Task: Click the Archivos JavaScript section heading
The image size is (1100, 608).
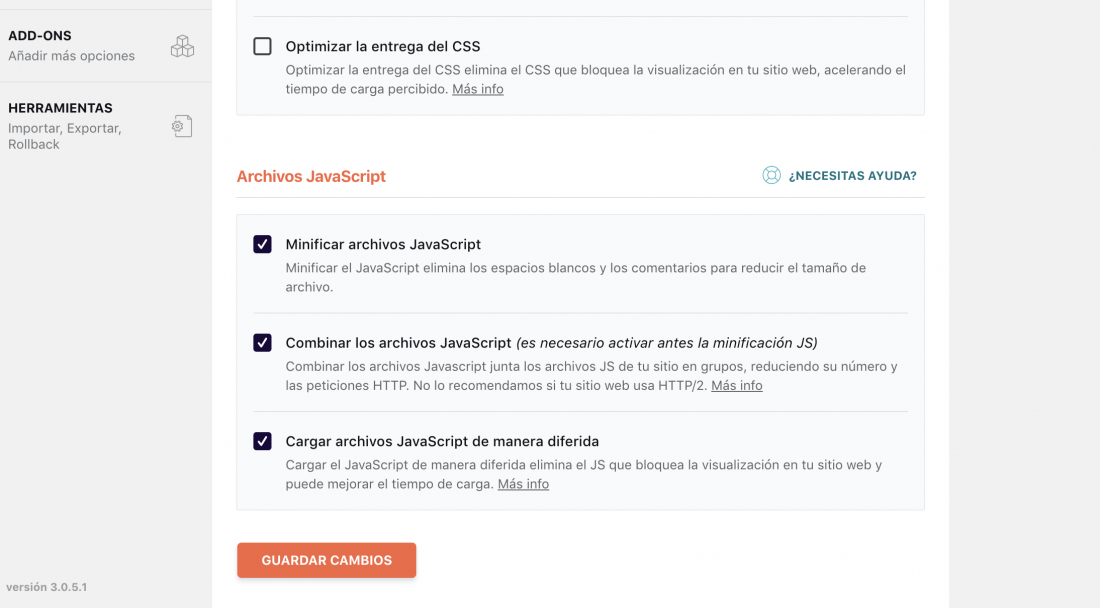Action: tap(311, 176)
